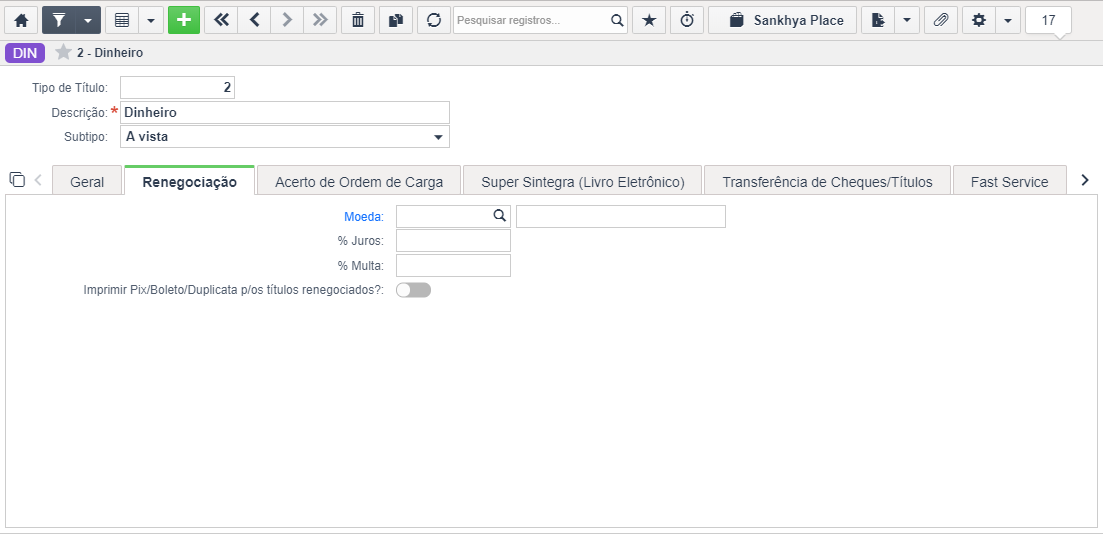Switch to the Fast Service tab
Viewport: 1103px width, 539px height.
(x=1009, y=182)
